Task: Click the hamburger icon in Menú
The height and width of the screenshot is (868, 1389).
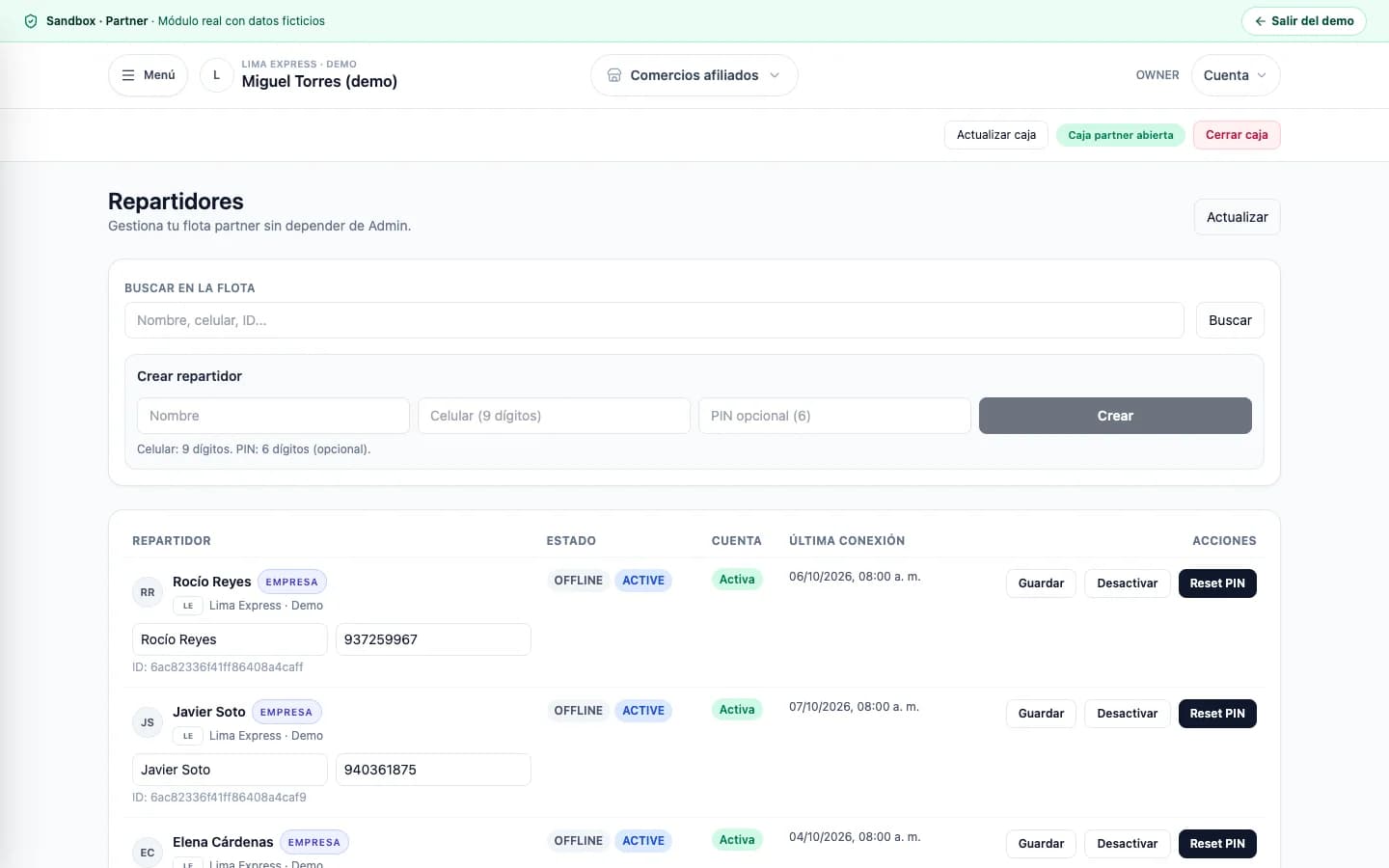Action: pyautogui.click(x=128, y=75)
